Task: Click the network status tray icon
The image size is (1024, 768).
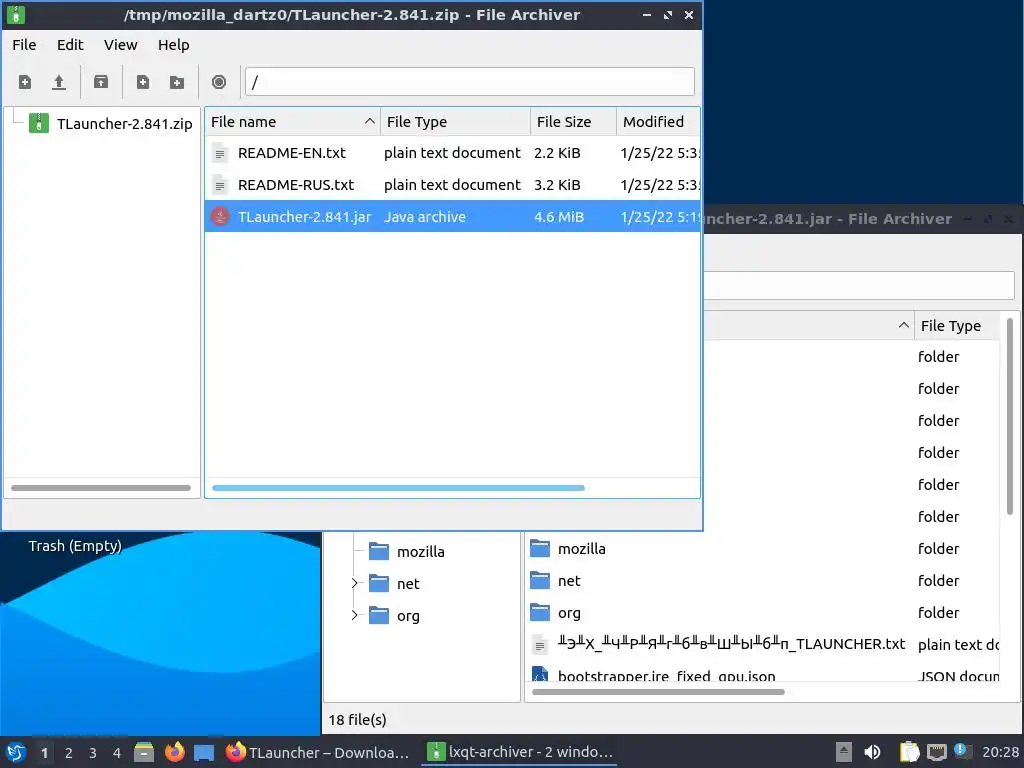Action: (936, 752)
